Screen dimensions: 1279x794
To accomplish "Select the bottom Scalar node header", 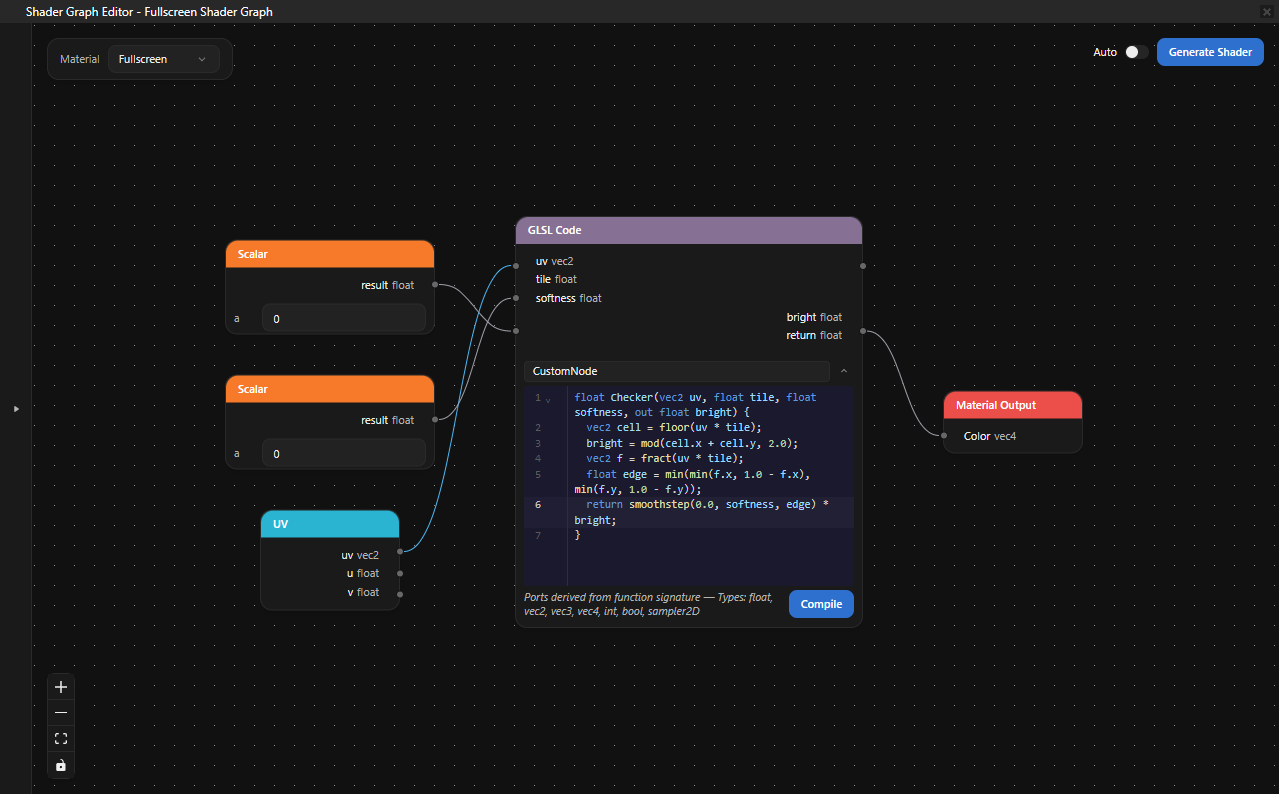I will point(330,389).
